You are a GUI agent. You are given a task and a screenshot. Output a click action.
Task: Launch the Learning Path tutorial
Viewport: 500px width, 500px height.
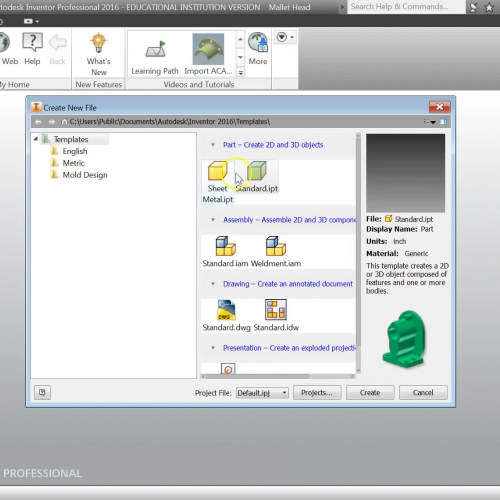pos(155,56)
